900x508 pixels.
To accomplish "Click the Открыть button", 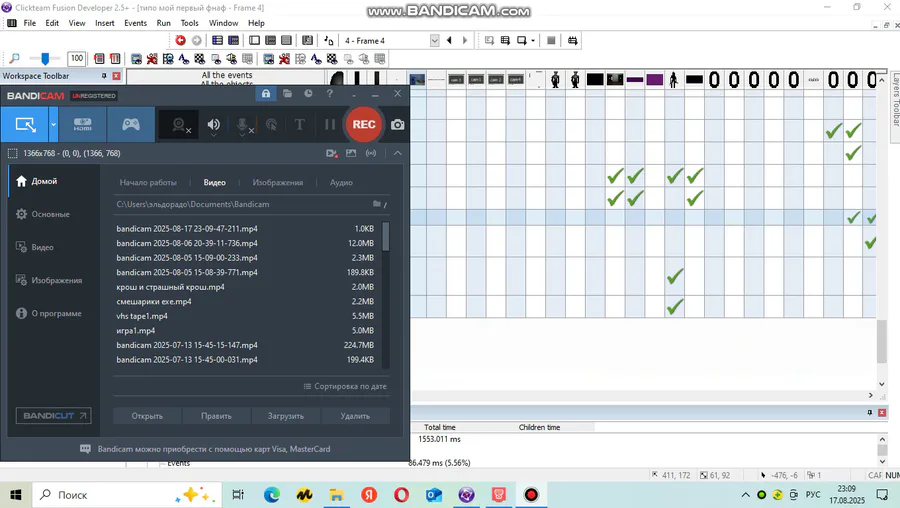I will (147, 416).
